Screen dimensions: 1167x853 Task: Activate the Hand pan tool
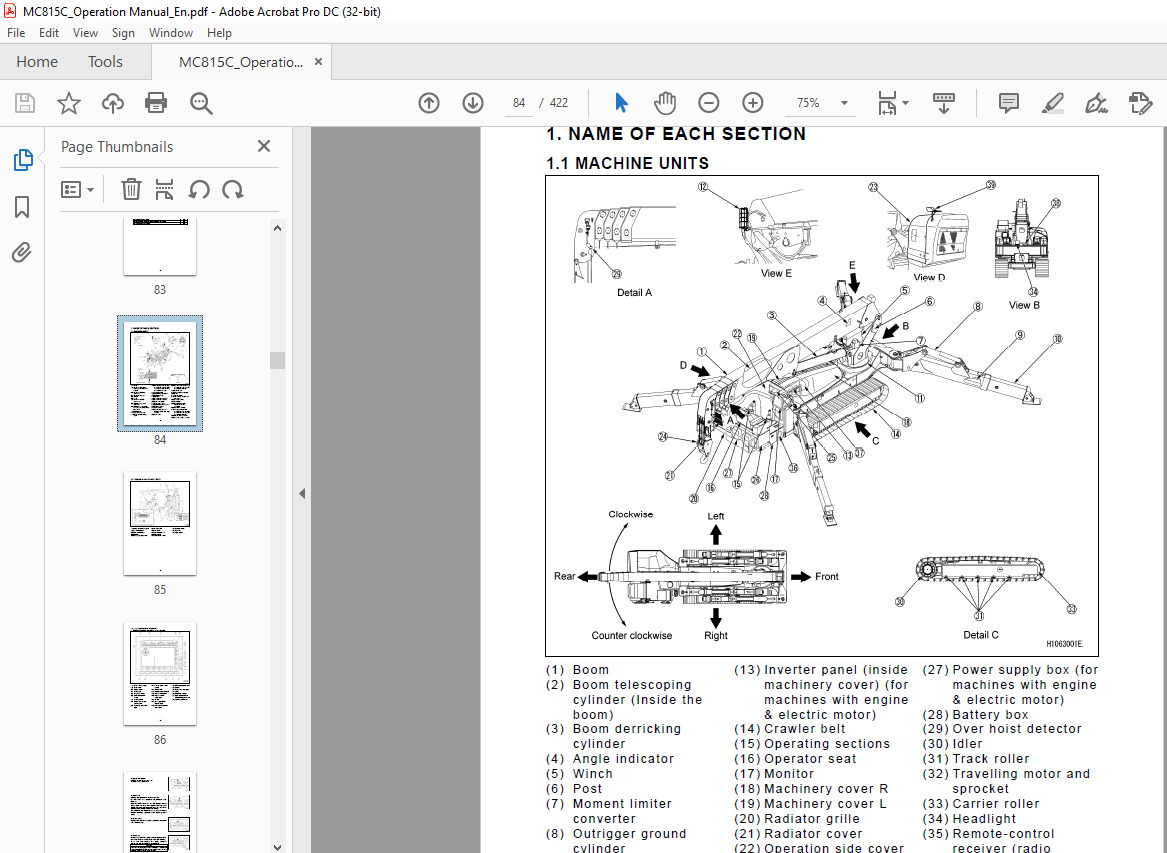click(665, 103)
